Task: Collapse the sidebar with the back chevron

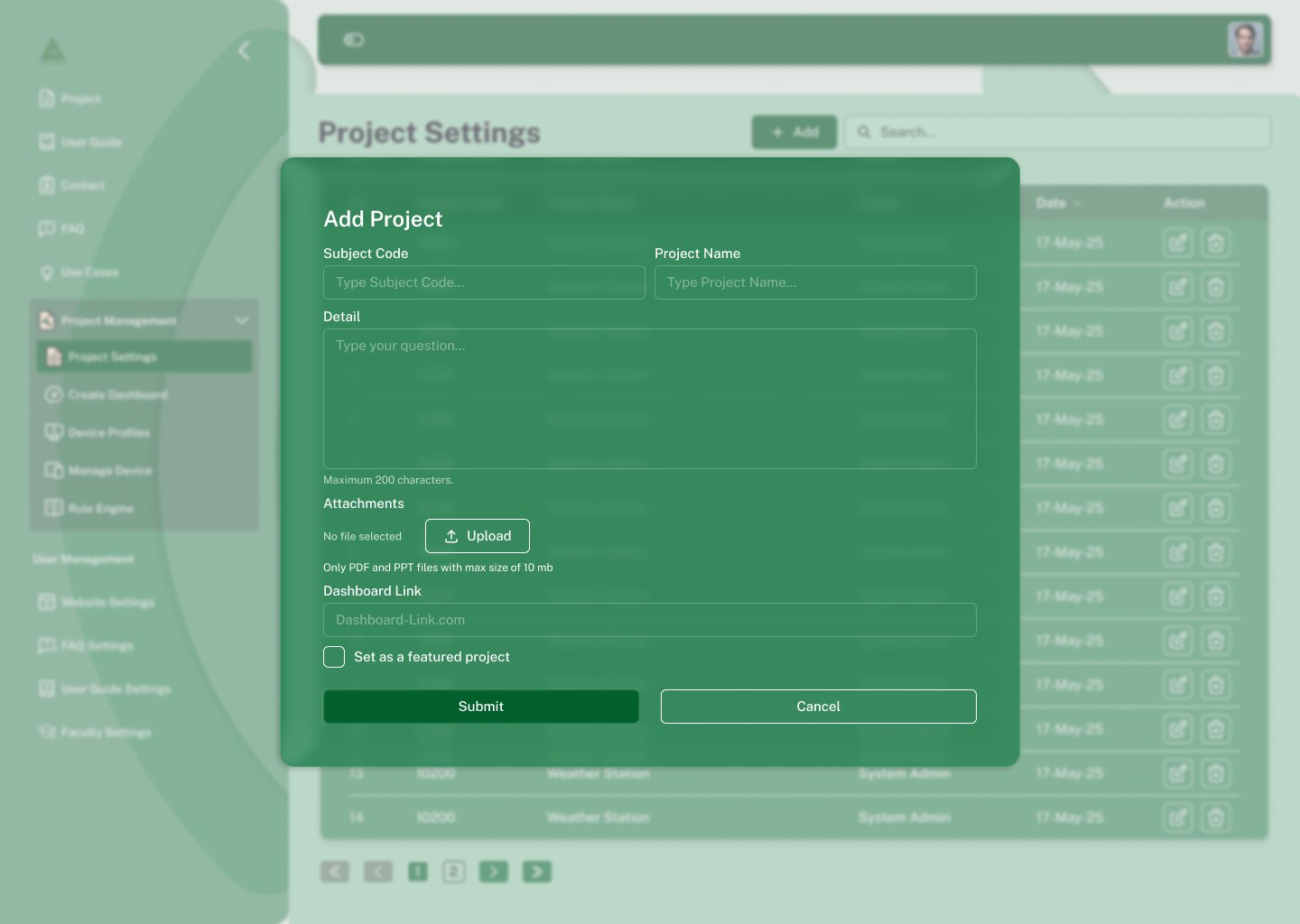Action: pyautogui.click(x=244, y=51)
